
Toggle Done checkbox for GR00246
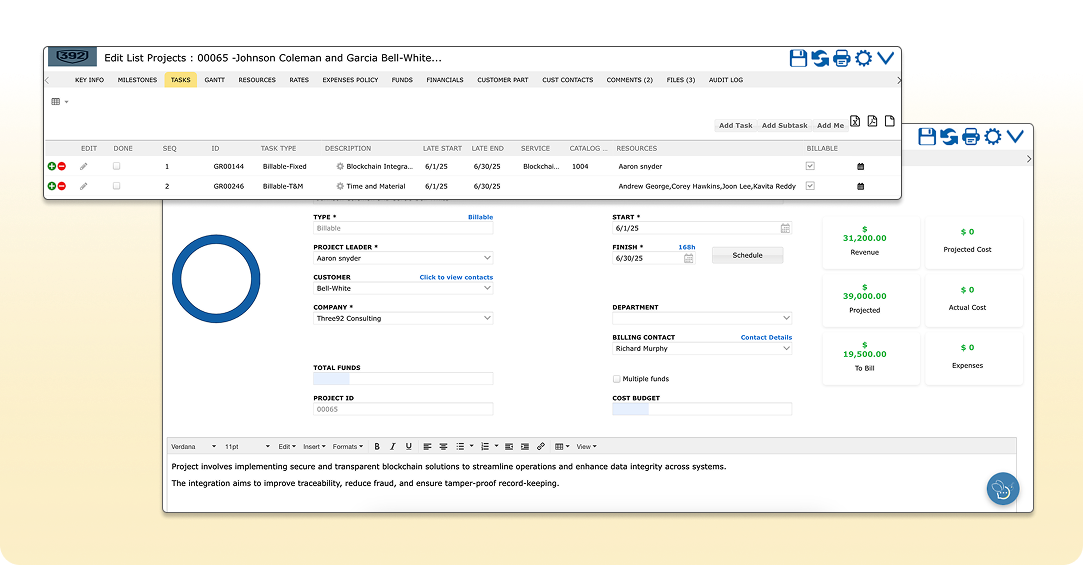116,186
